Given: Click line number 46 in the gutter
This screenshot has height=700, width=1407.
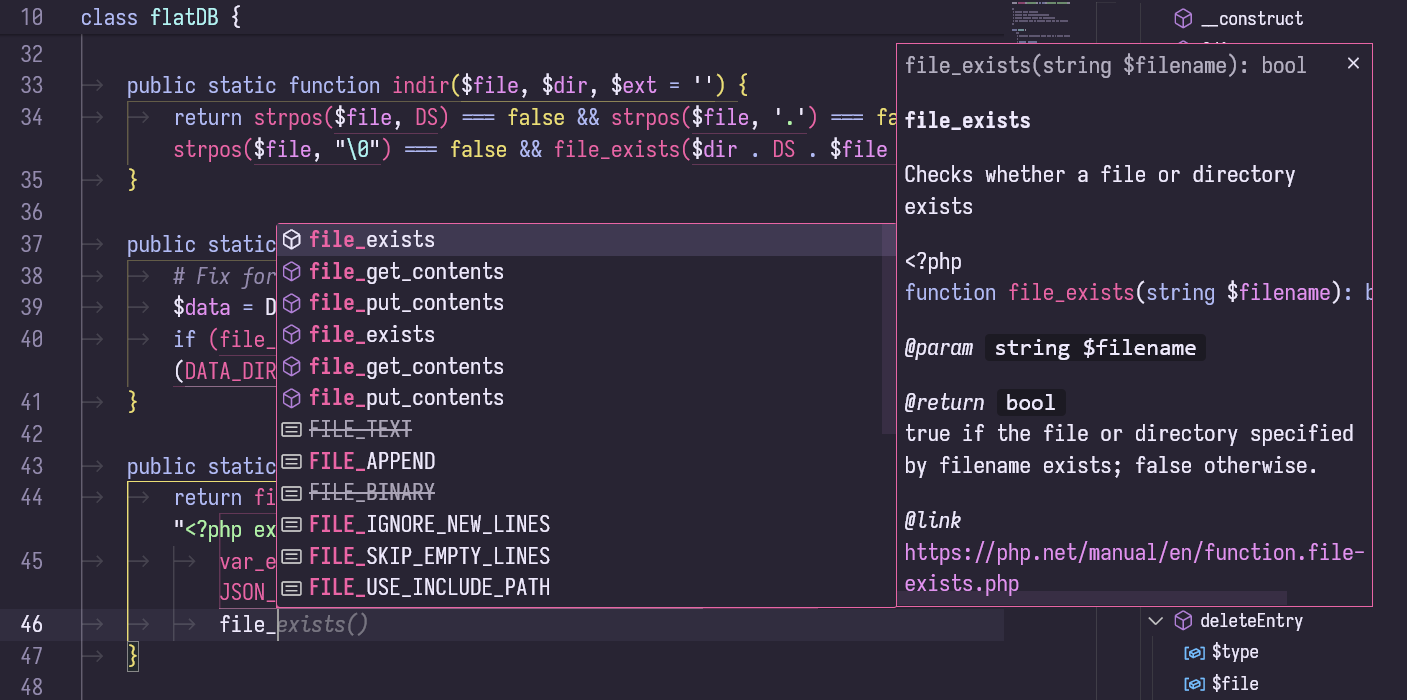Looking at the screenshot, I should 32,624.
